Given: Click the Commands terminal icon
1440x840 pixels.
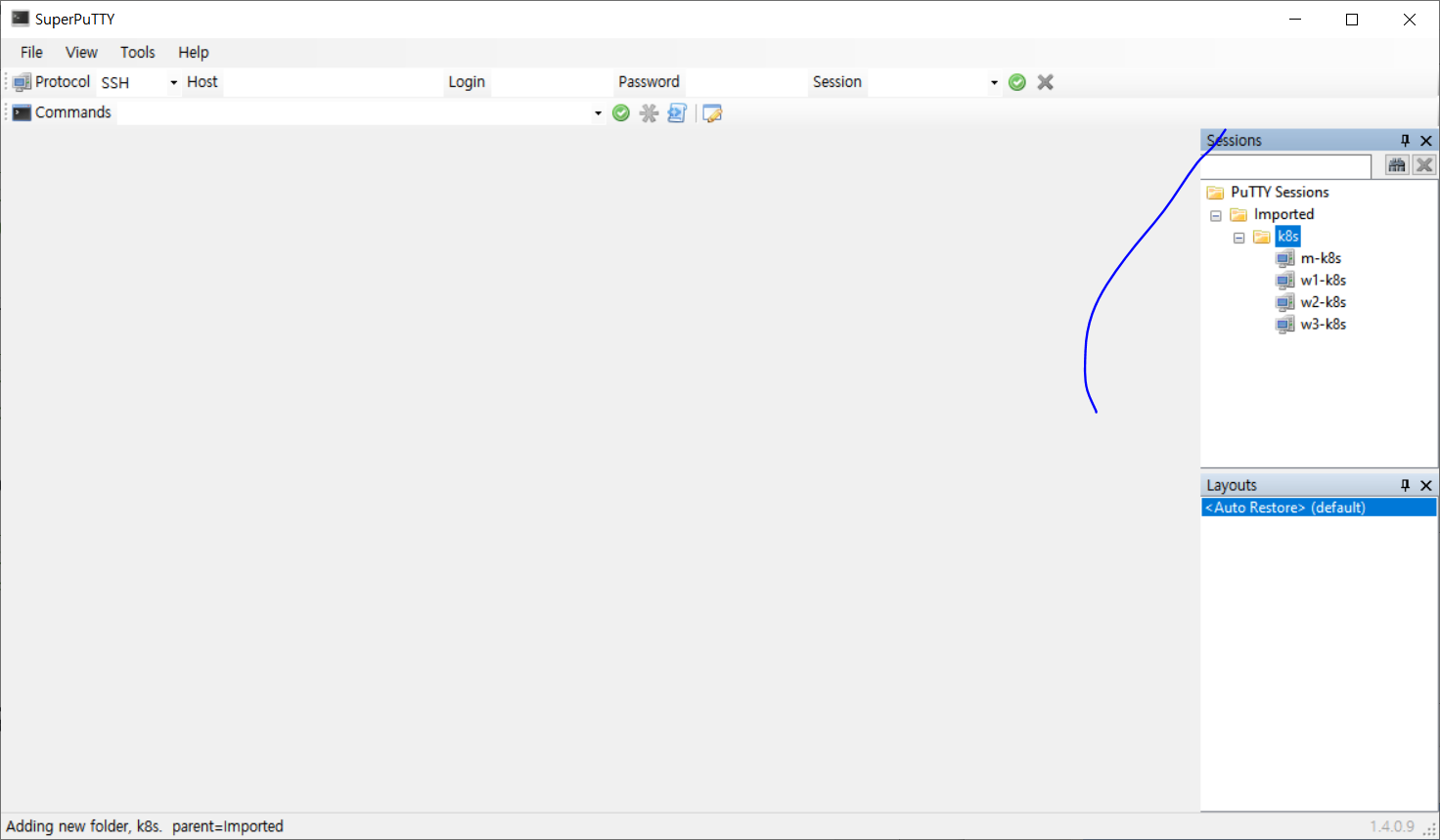Looking at the screenshot, I should (x=22, y=112).
